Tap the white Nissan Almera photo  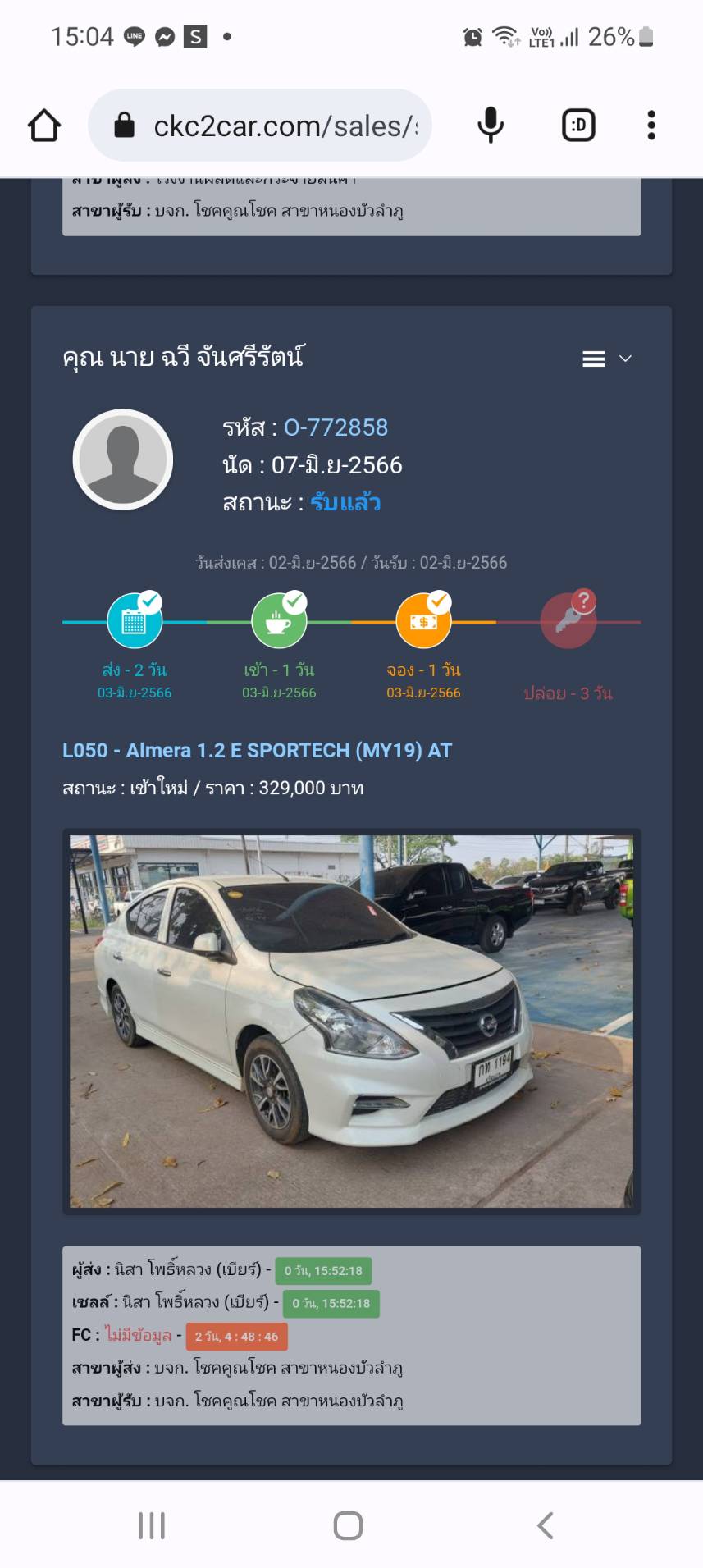[x=351, y=1022]
